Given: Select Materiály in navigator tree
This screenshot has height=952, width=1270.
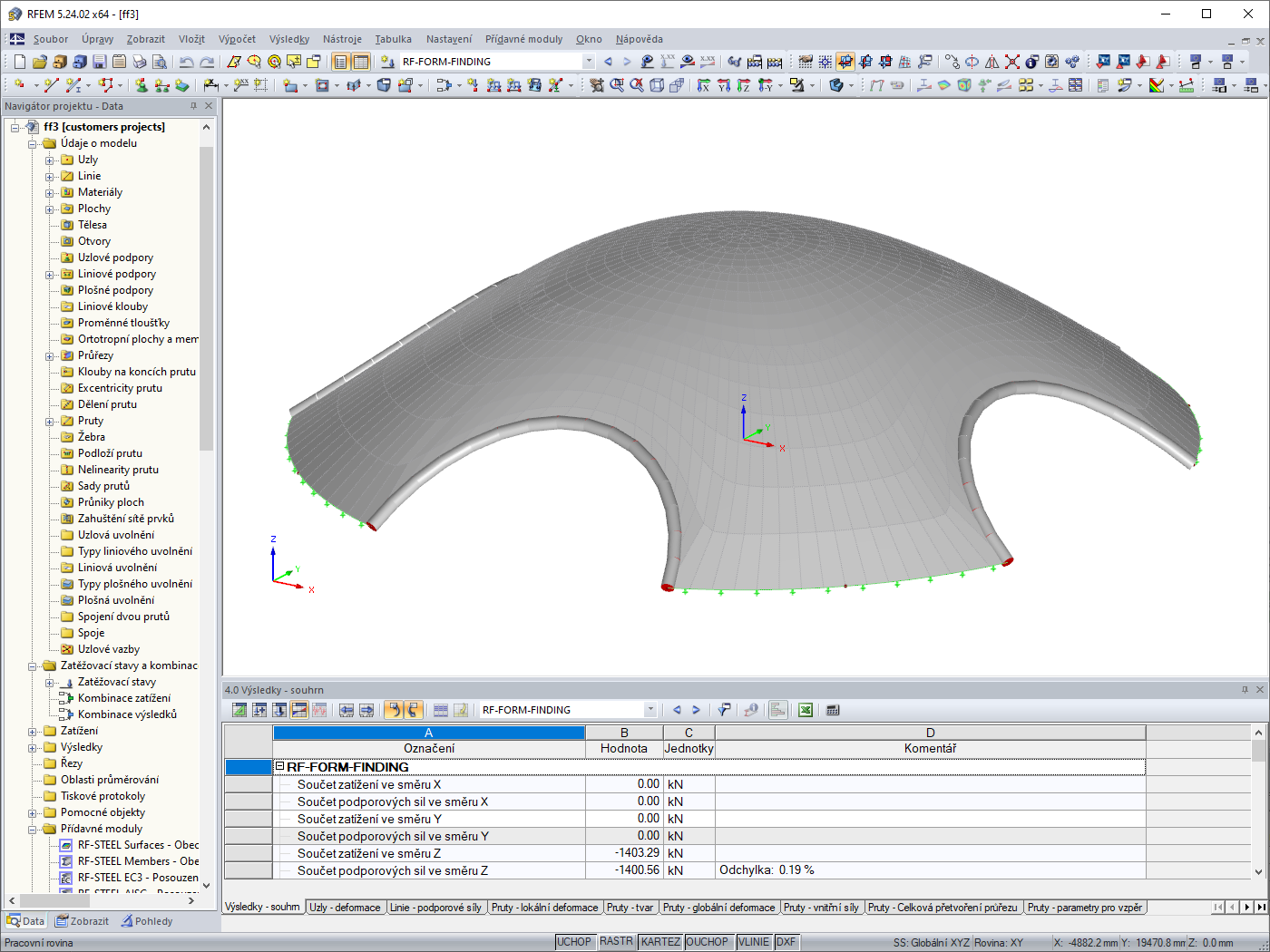Looking at the screenshot, I should 100,192.
